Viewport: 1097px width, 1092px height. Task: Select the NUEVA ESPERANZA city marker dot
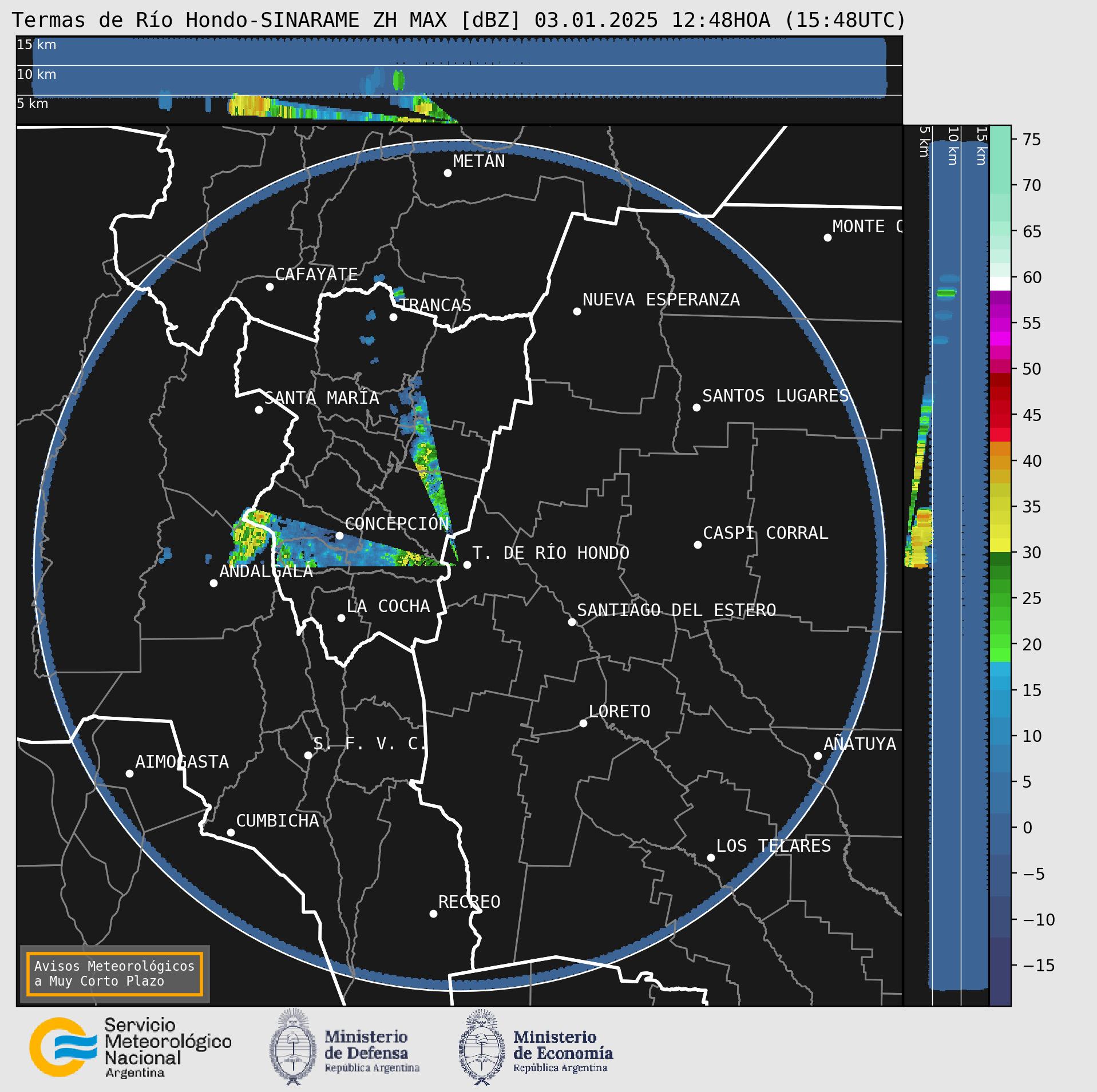click(x=577, y=311)
